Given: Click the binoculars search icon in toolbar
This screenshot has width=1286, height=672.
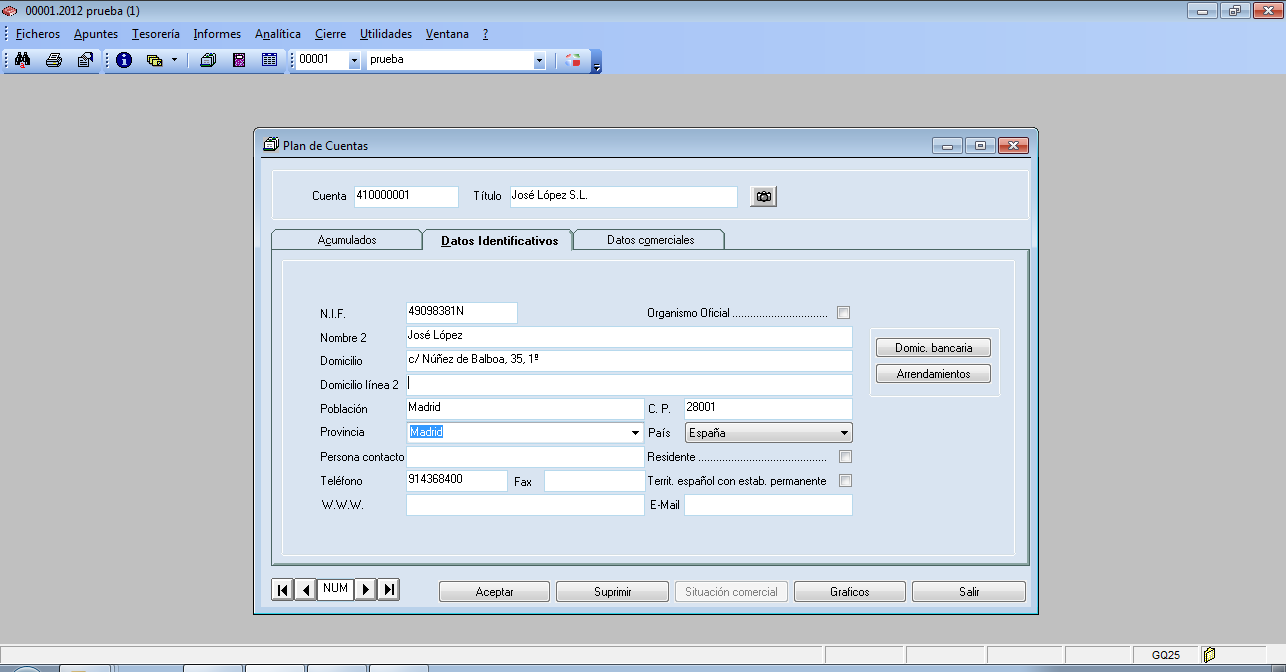Looking at the screenshot, I should (x=23, y=60).
